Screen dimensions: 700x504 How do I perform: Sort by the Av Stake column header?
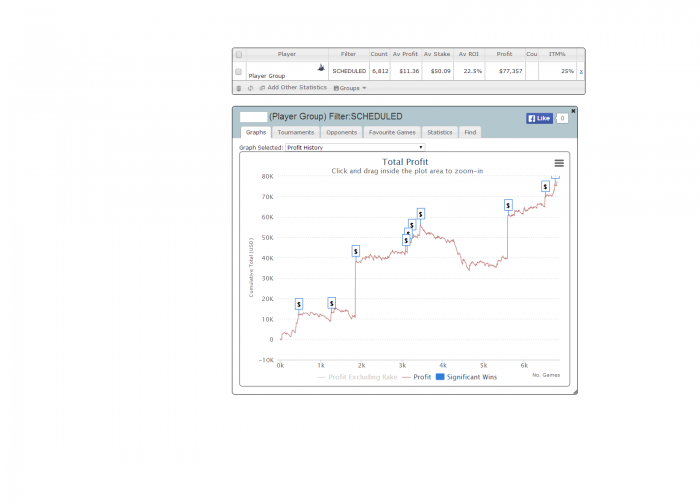(437, 54)
